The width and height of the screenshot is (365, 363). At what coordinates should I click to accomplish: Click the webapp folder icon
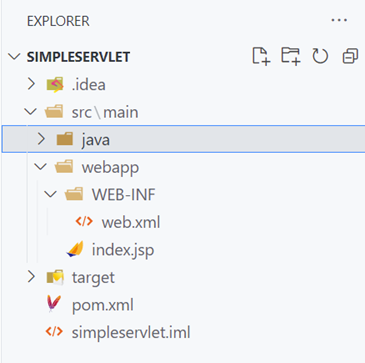pyautogui.click(x=64, y=166)
